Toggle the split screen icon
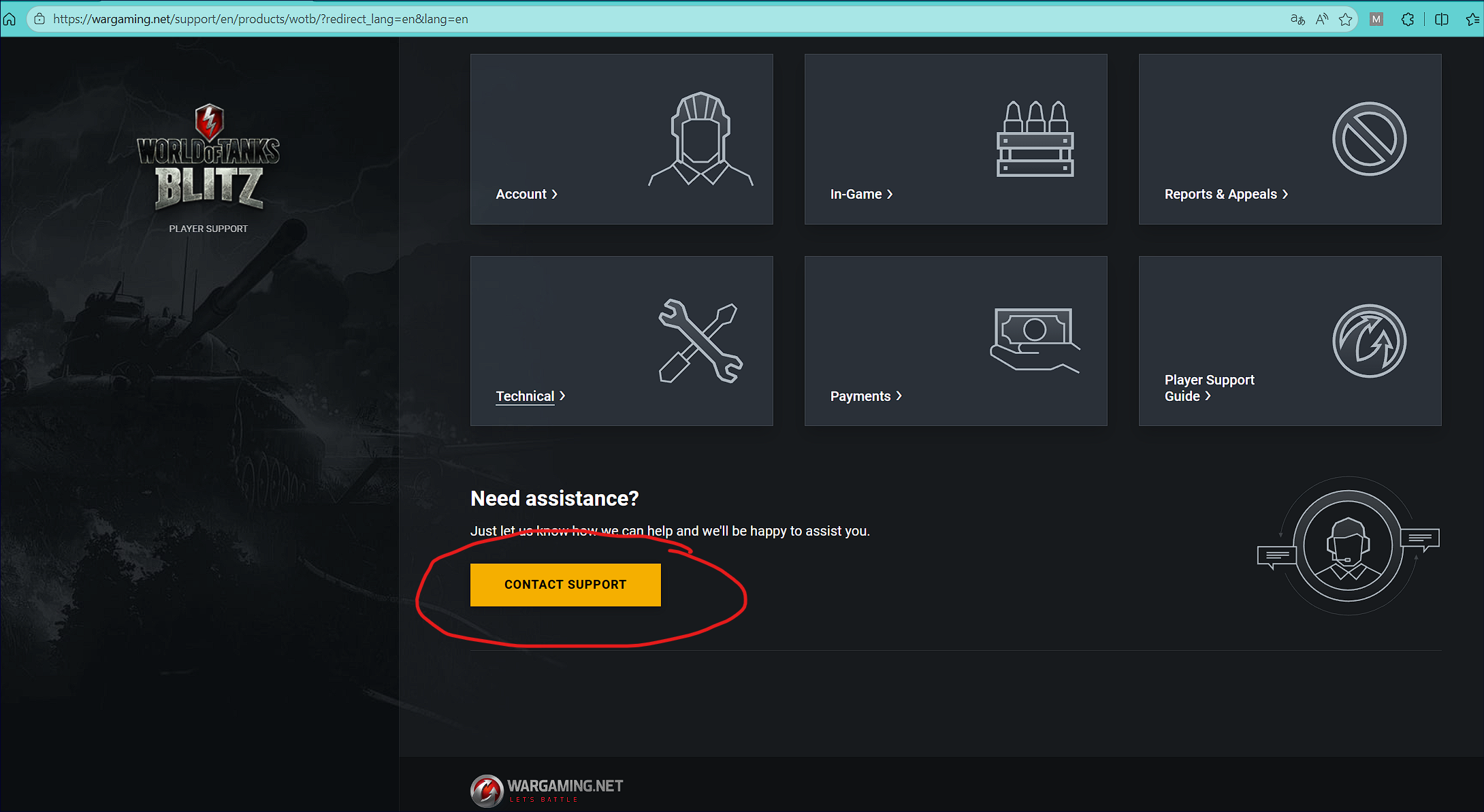The height and width of the screenshot is (812, 1484). [1441, 19]
